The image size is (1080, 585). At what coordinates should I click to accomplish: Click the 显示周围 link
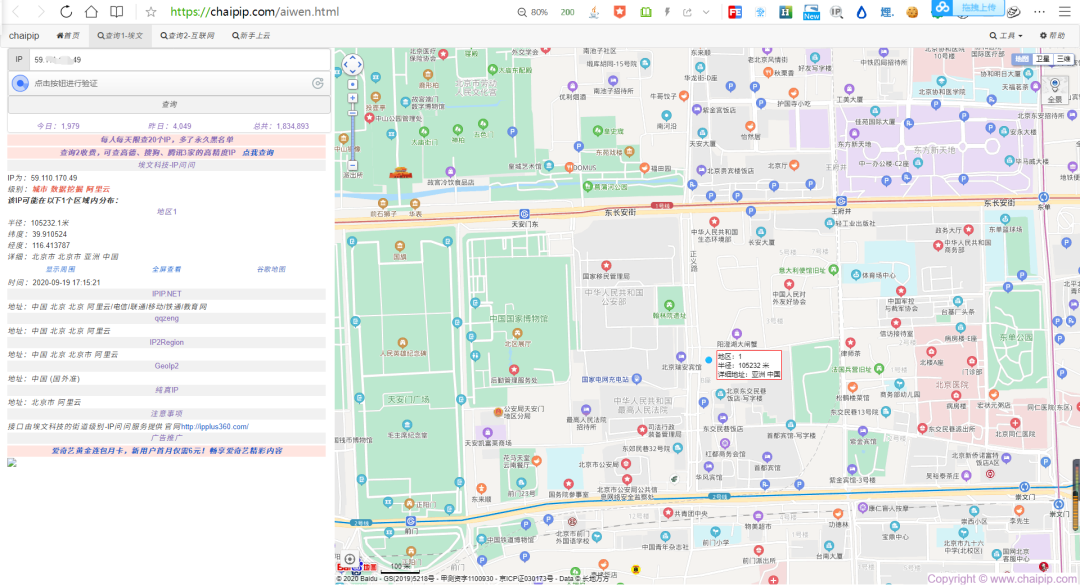[x=61, y=269]
